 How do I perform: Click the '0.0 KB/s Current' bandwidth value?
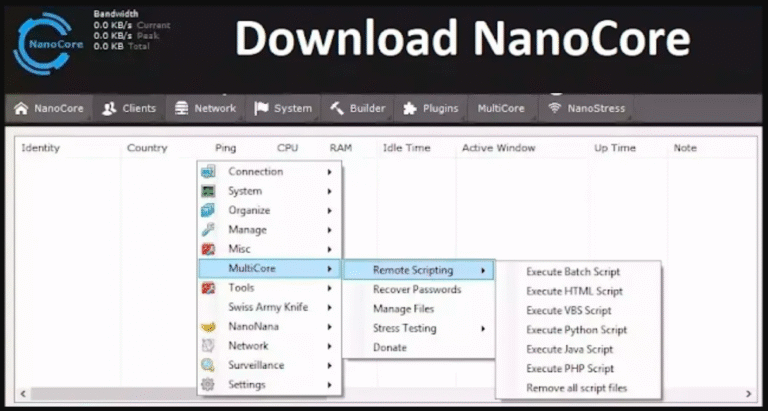(x=132, y=25)
